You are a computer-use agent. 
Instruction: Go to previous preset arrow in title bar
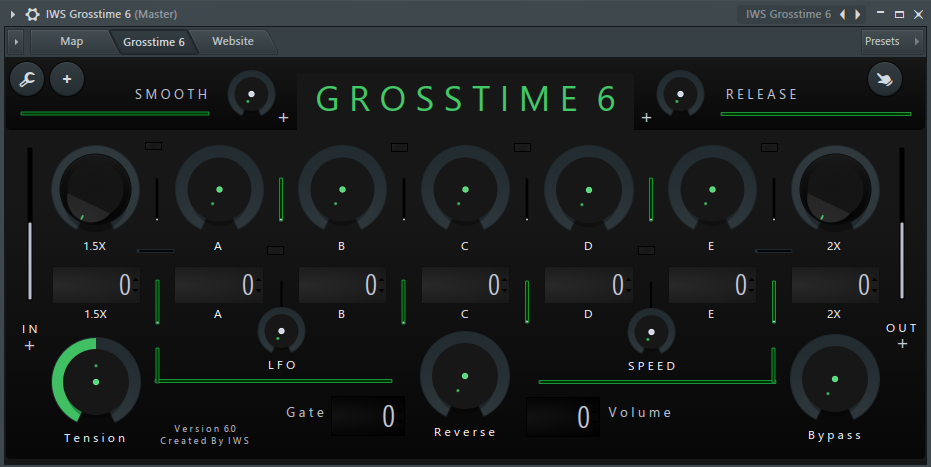pyautogui.click(x=842, y=14)
